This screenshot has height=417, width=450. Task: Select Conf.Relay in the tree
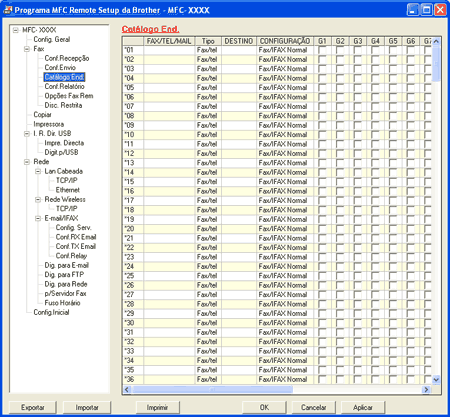click(x=71, y=256)
